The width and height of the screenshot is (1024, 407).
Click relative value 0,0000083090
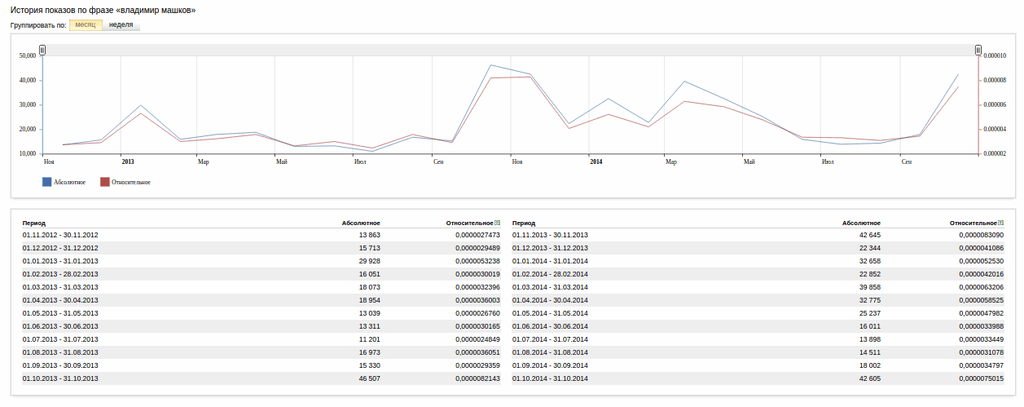(981, 235)
